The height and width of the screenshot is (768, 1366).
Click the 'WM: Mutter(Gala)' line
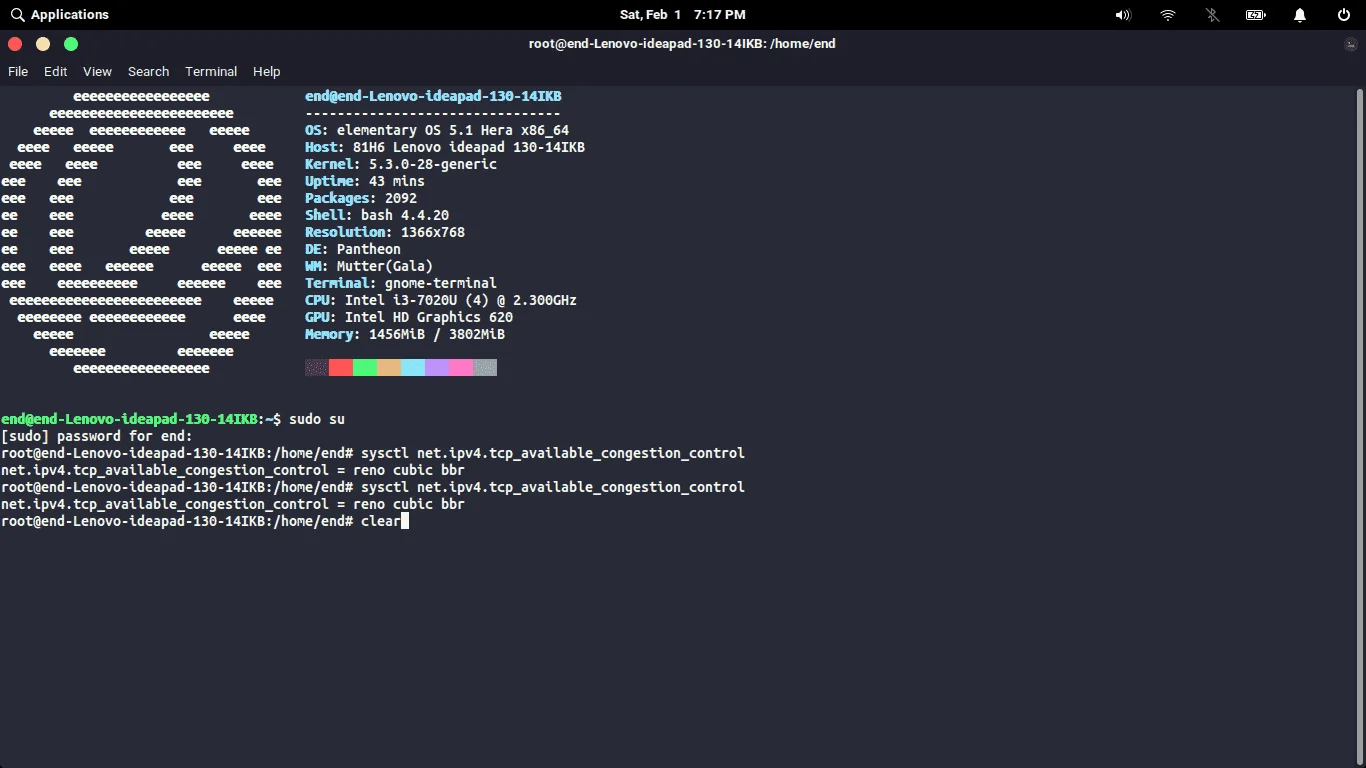[x=369, y=266]
